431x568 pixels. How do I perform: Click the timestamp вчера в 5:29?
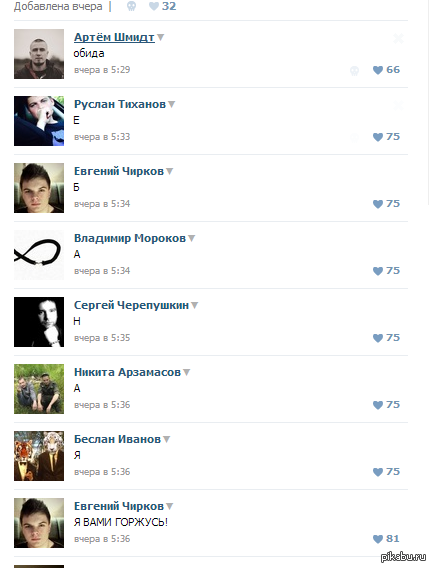pos(102,70)
